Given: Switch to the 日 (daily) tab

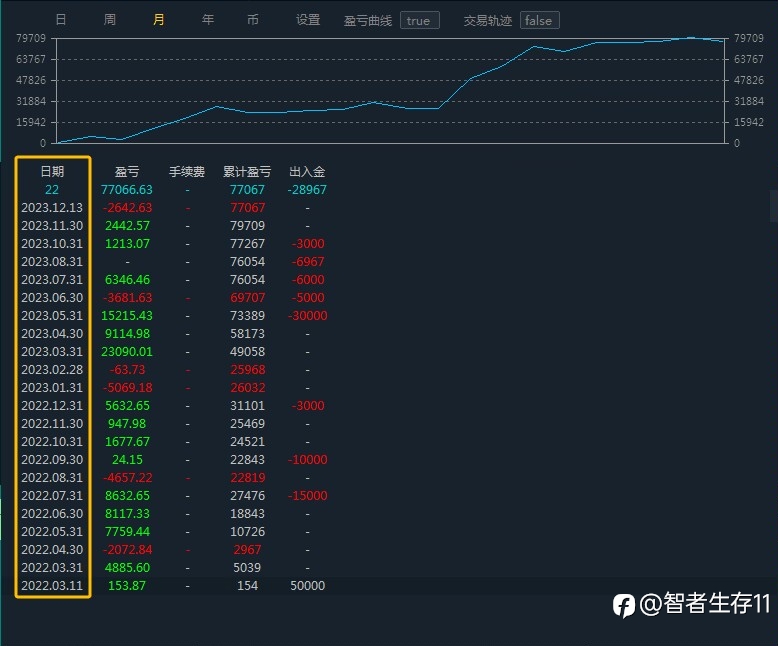Looking at the screenshot, I should coord(61,20).
